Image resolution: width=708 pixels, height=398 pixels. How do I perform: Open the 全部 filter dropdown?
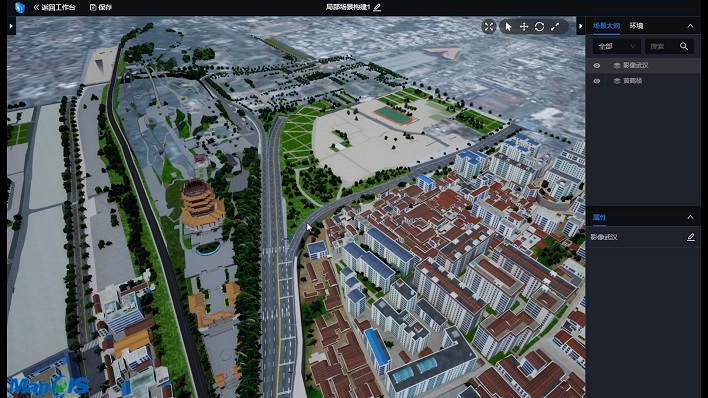616,46
